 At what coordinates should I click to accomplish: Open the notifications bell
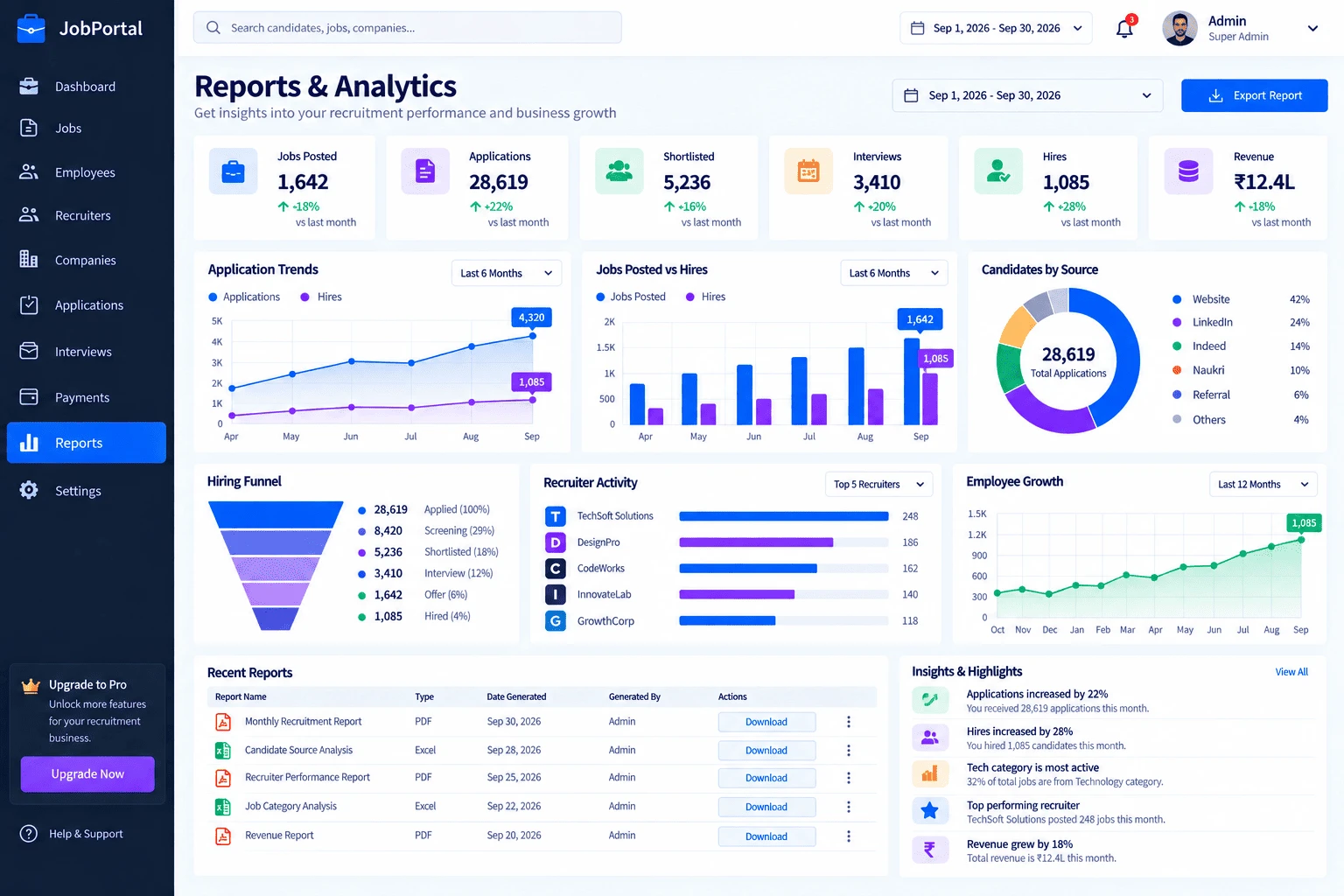point(1124,28)
